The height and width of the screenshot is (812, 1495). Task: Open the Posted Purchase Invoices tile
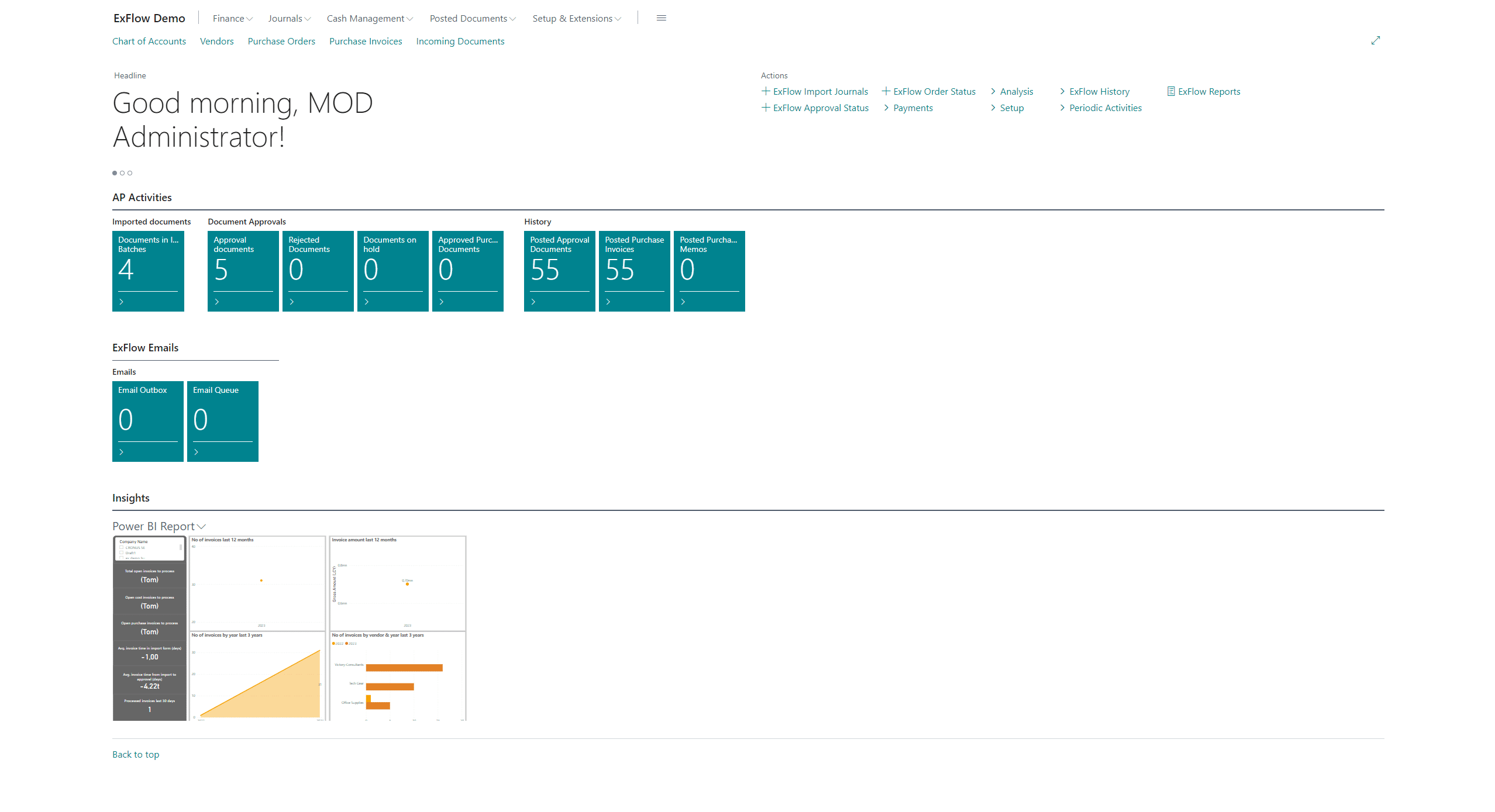pos(634,270)
